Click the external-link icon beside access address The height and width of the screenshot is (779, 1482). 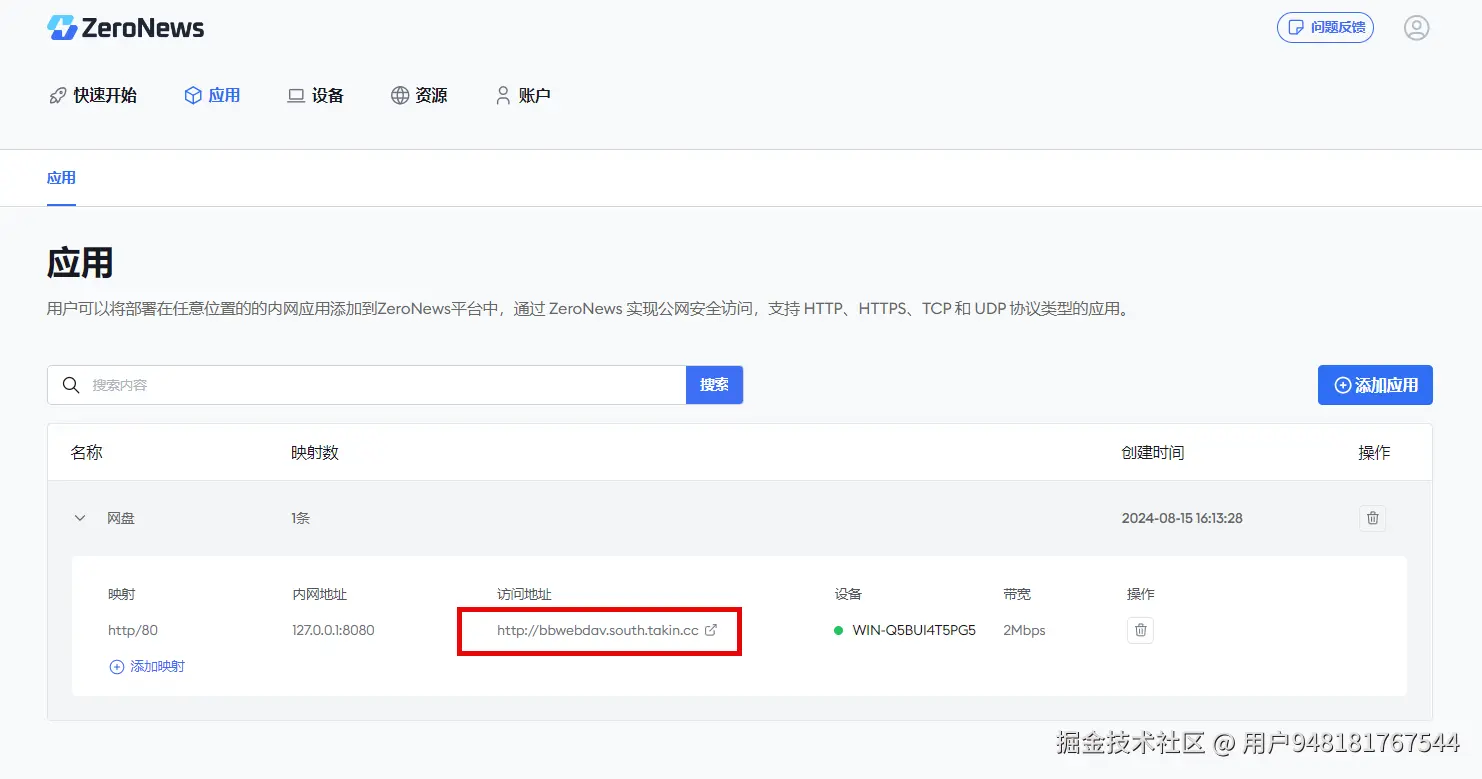(x=711, y=630)
